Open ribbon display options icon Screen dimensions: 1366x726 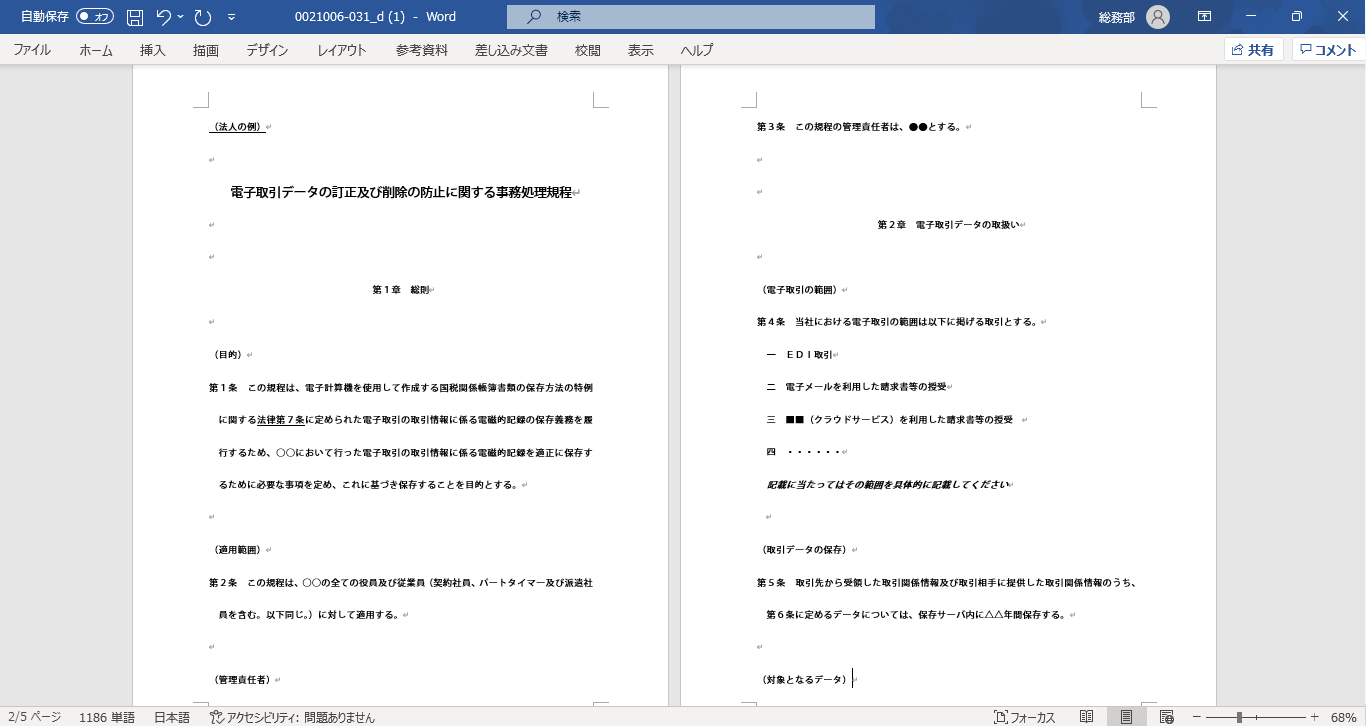(x=1205, y=17)
